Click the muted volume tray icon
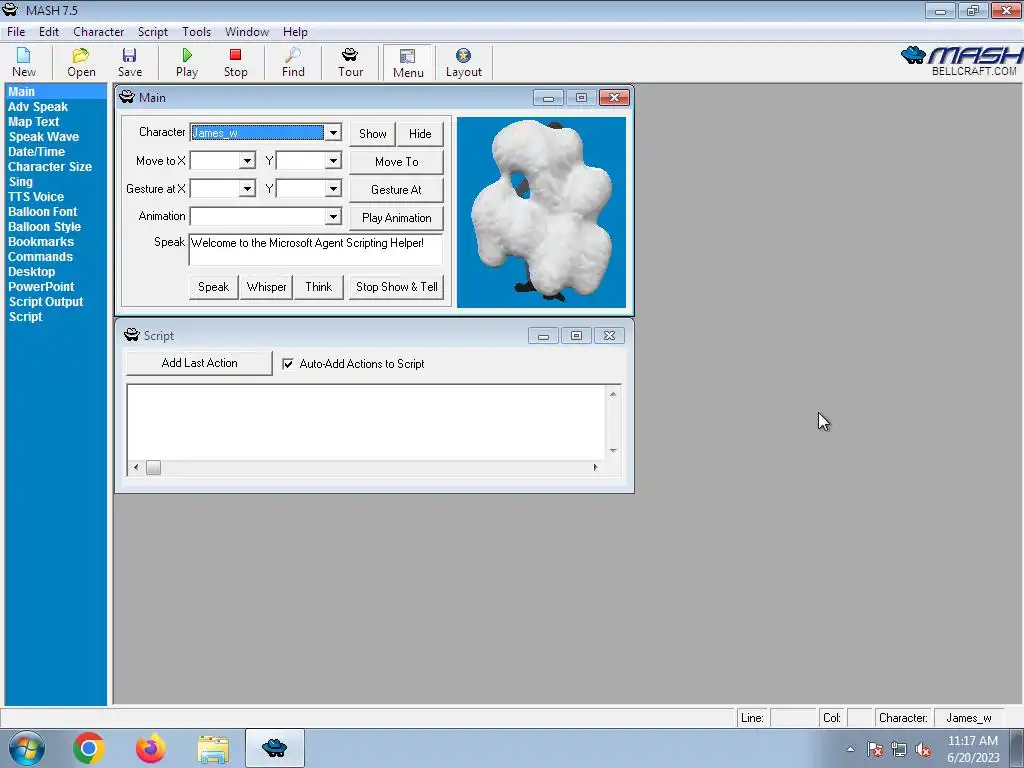 pyautogui.click(x=923, y=750)
